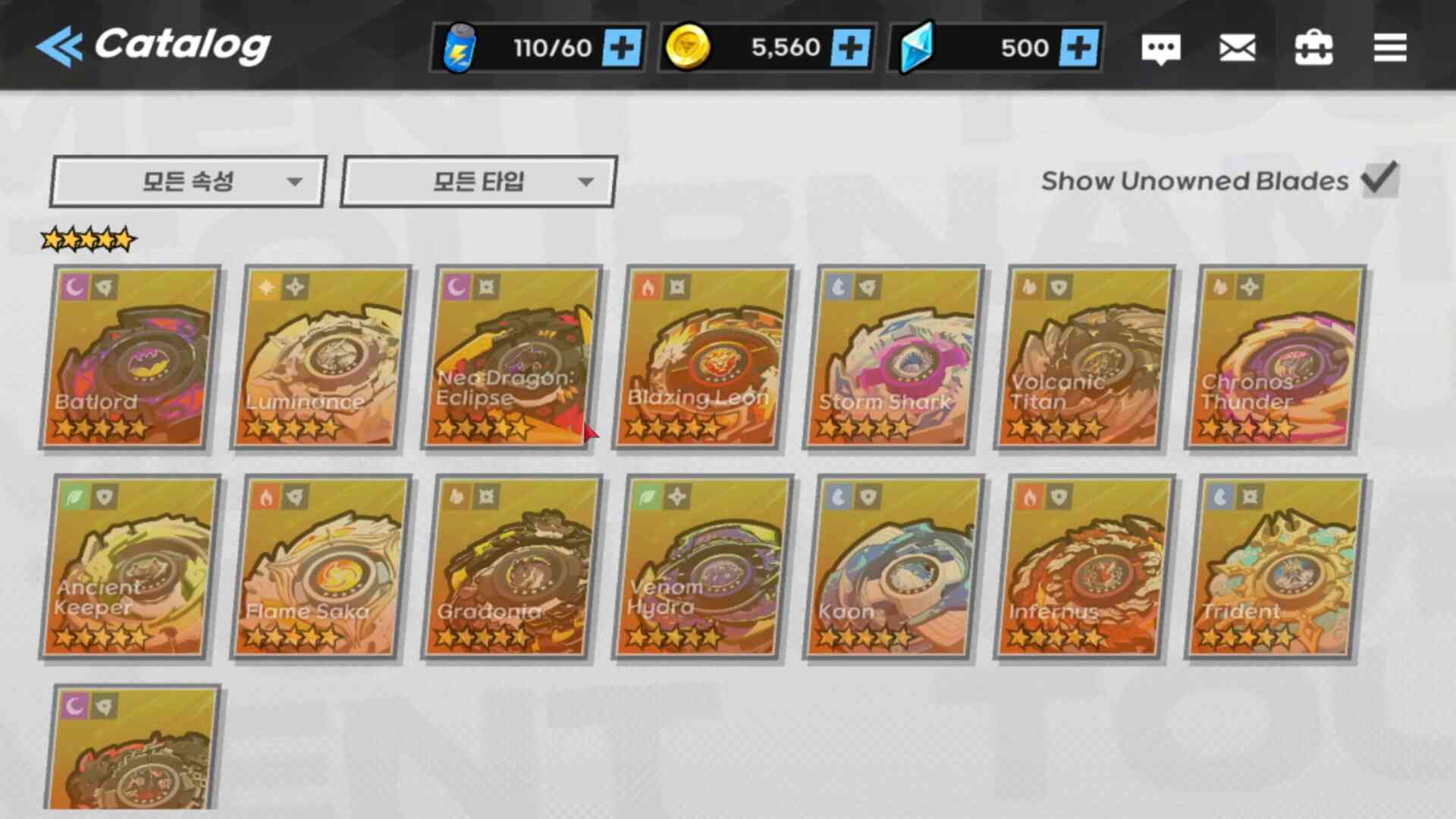Add blue gems with the plus button
This screenshot has width=1456, height=819.
tap(1079, 49)
